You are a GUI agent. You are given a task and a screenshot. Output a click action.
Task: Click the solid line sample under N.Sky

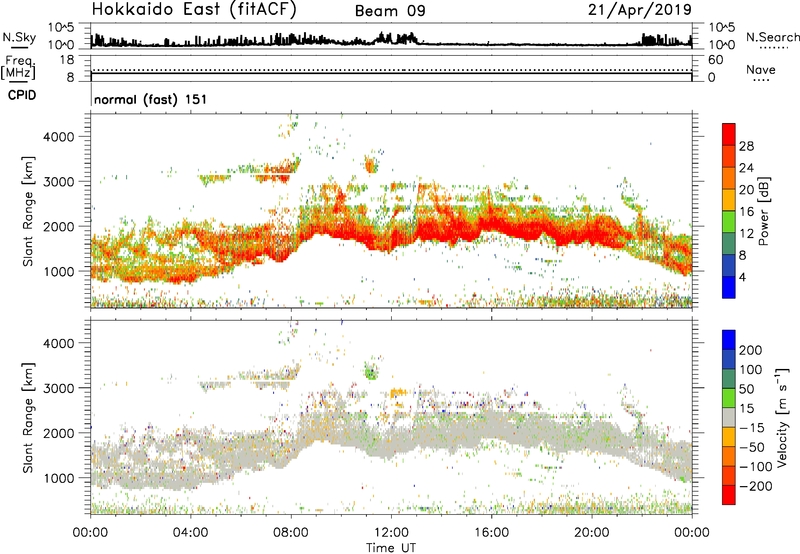tap(19, 48)
